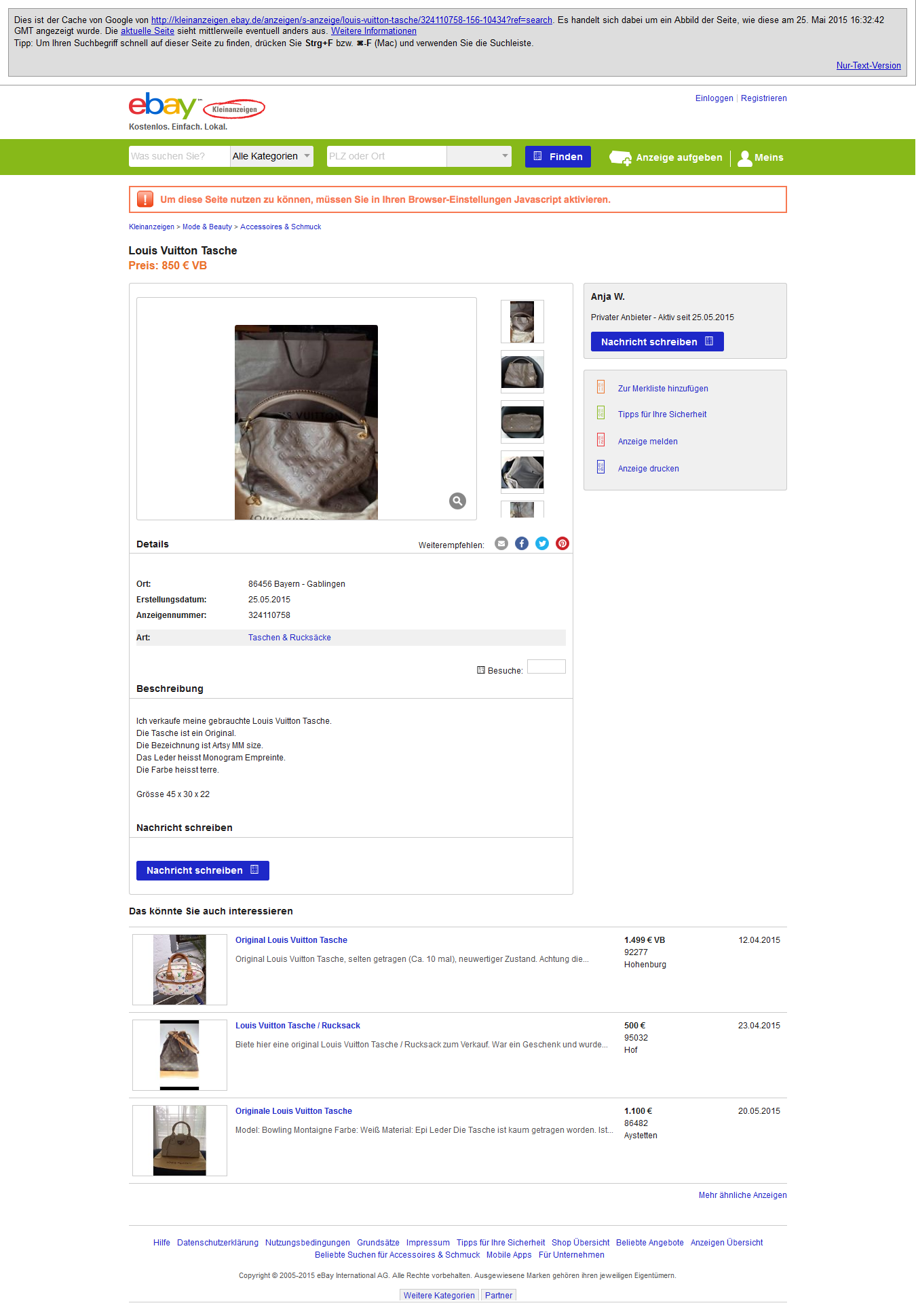Image resolution: width=916 pixels, height=1316 pixels.
Task: Share listing via email icon
Action: coord(501,543)
